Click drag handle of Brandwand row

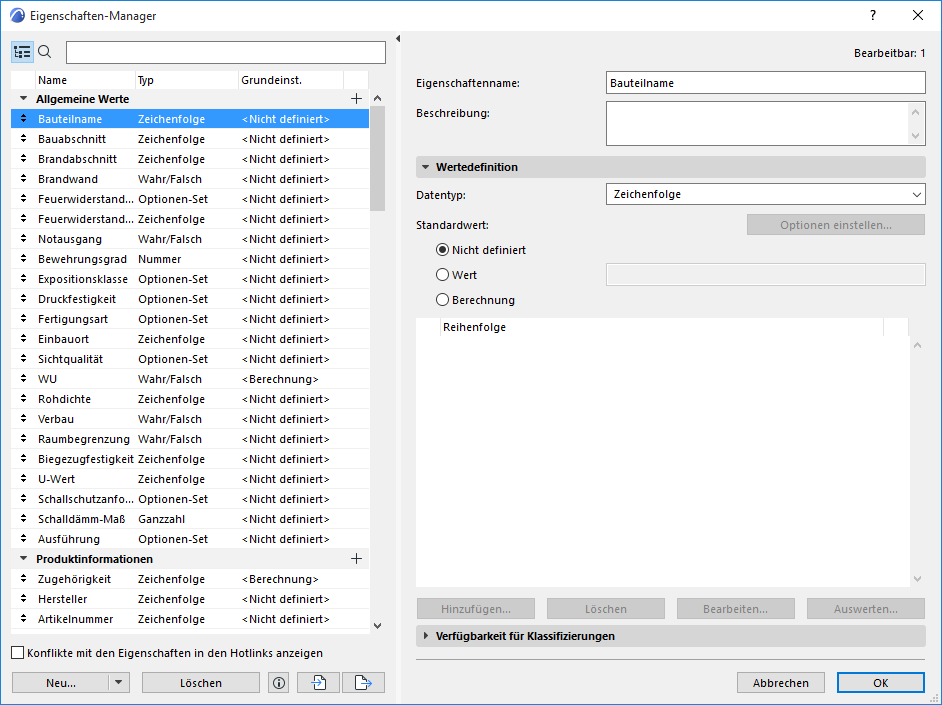click(x=23, y=179)
